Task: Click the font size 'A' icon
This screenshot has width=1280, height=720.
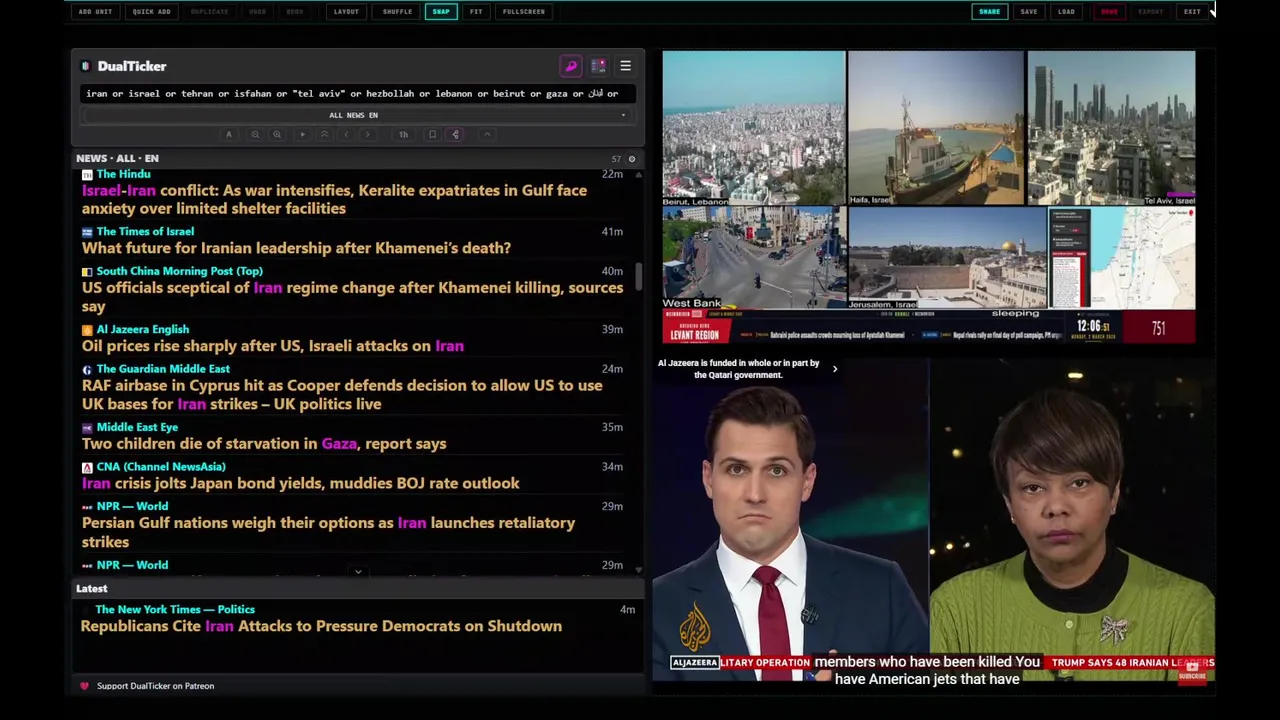Action: click(229, 134)
